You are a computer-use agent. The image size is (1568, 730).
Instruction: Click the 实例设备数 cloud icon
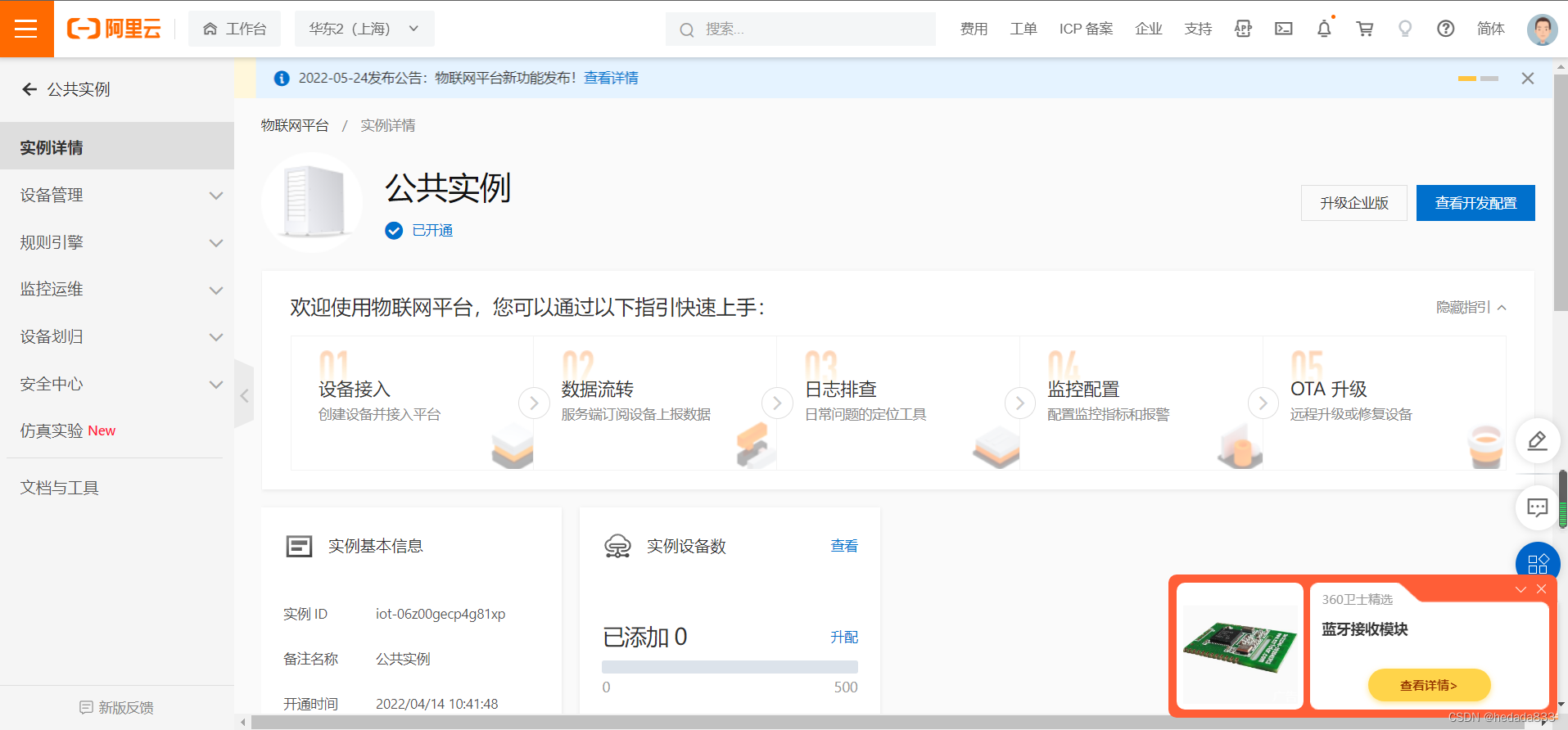point(617,546)
